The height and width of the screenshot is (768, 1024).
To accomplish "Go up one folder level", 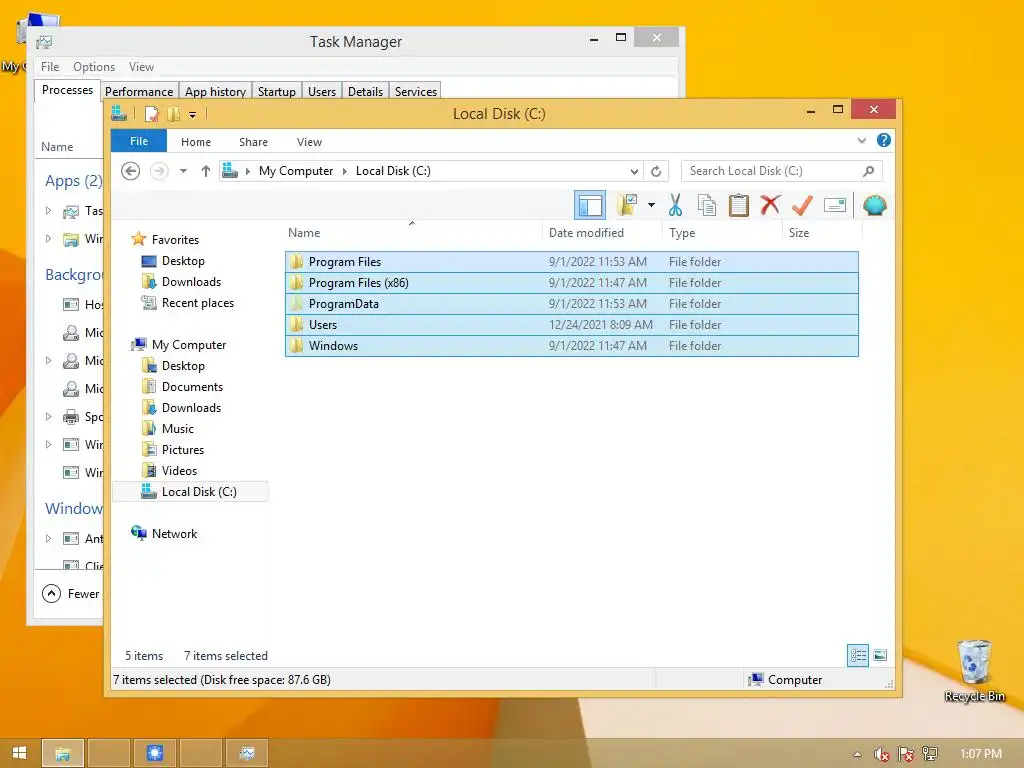I will (206, 171).
